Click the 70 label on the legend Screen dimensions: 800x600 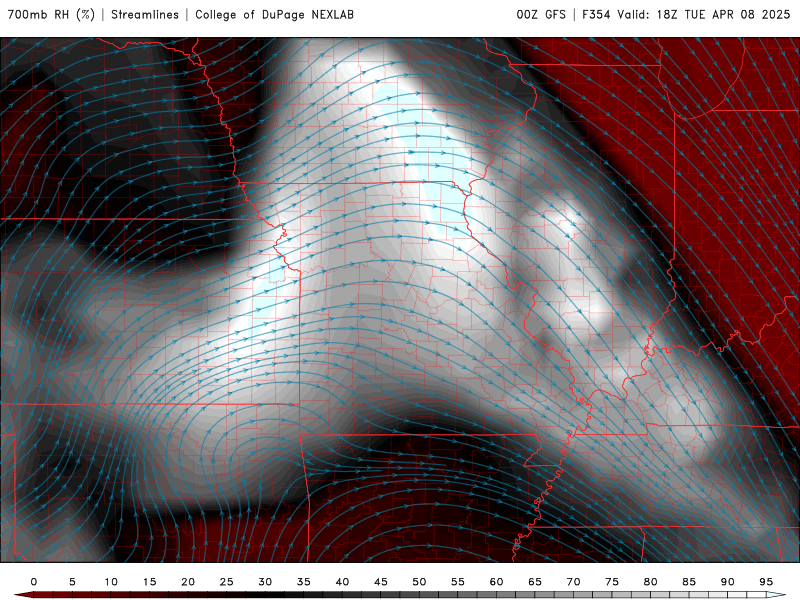tap(573, 582)
